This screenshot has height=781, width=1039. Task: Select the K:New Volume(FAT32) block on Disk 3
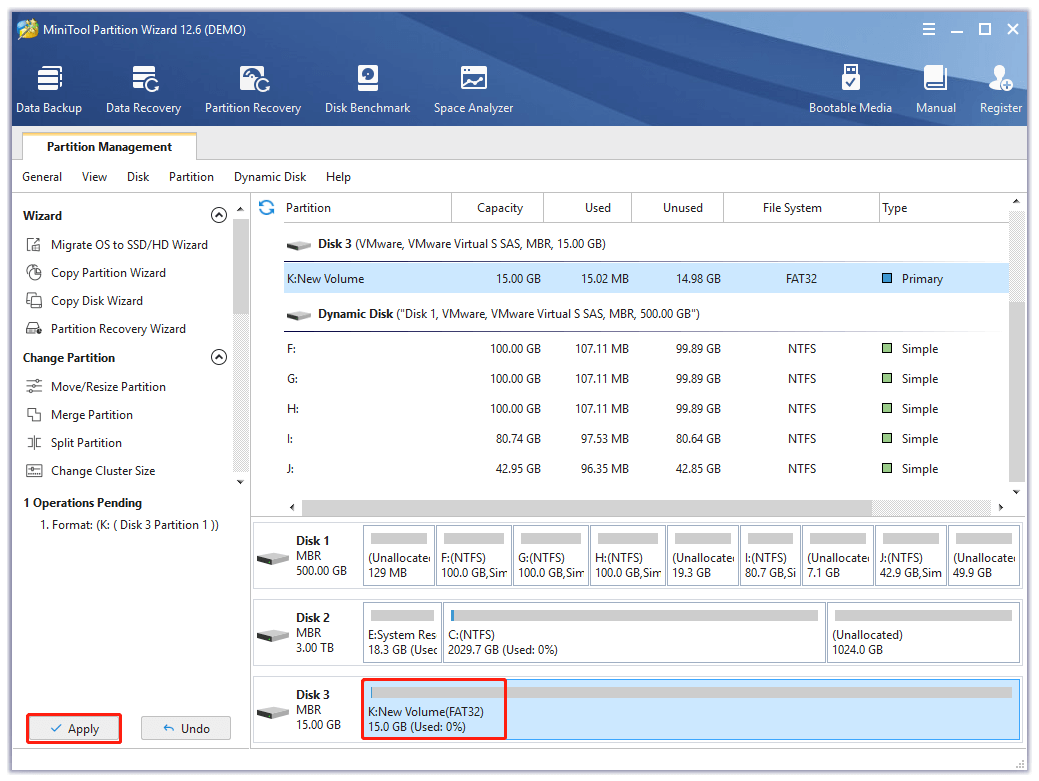point(691,709)
